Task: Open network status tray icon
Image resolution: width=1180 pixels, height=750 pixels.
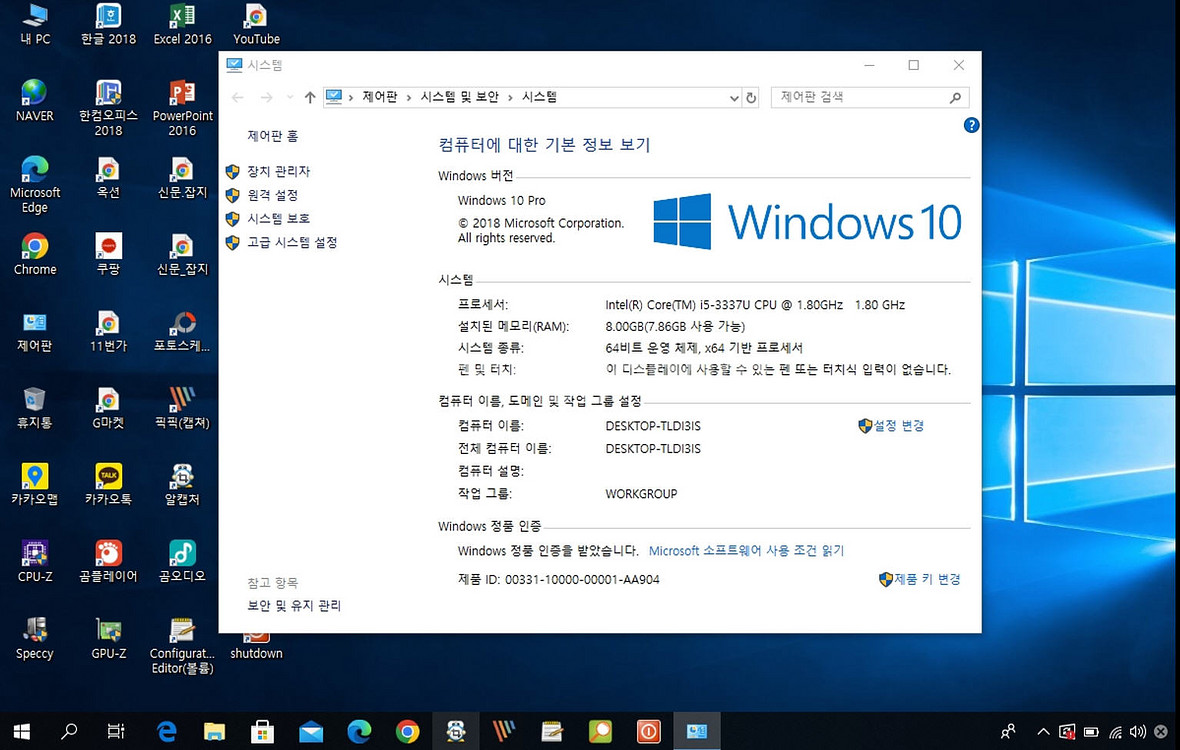Action: 1115,731
